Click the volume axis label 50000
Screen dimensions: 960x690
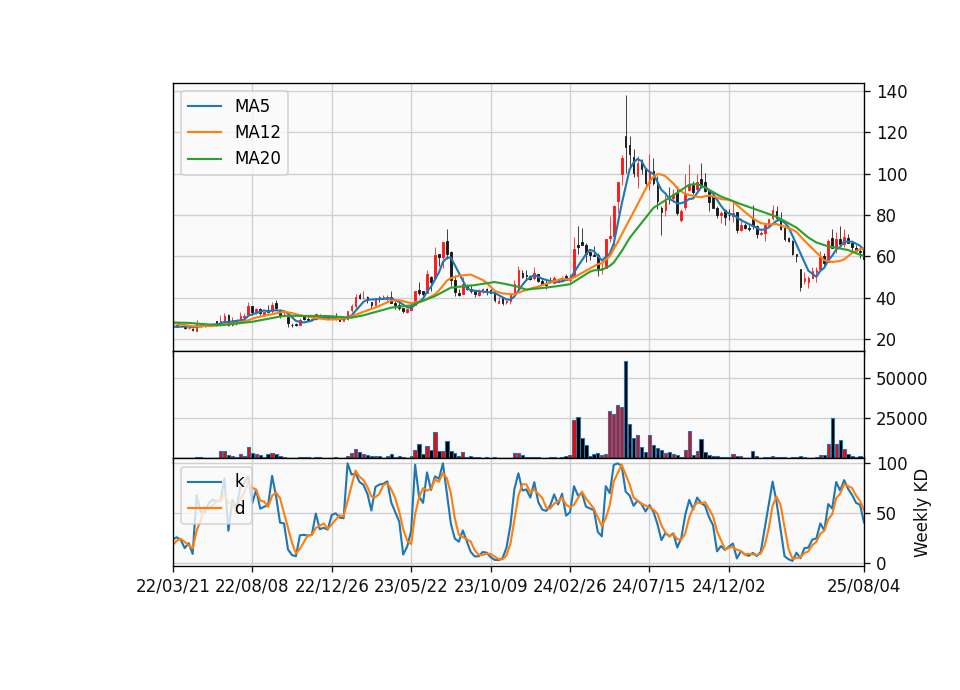pos(902,379)
